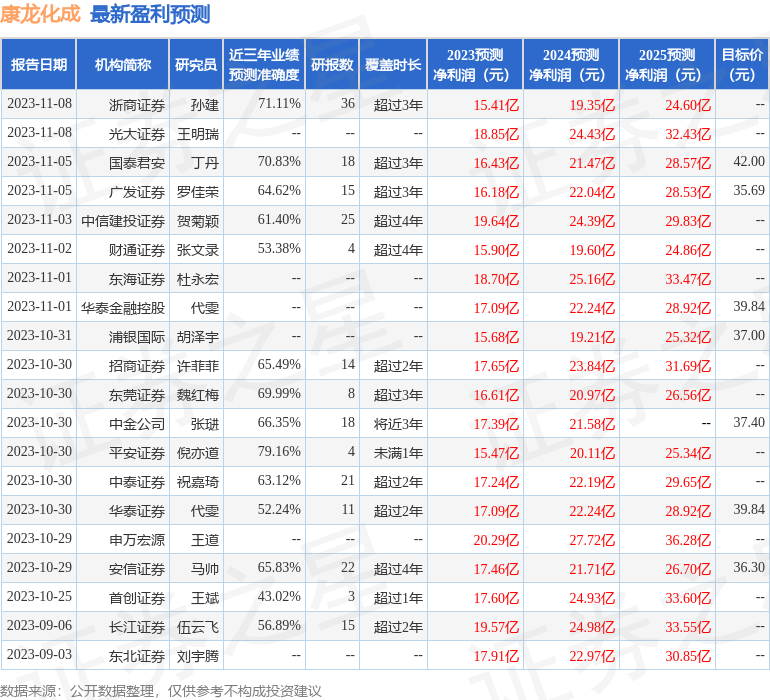770x700 pixels.
Task: Click researcher name 杜永宏
Action: [x=198, y=279]
